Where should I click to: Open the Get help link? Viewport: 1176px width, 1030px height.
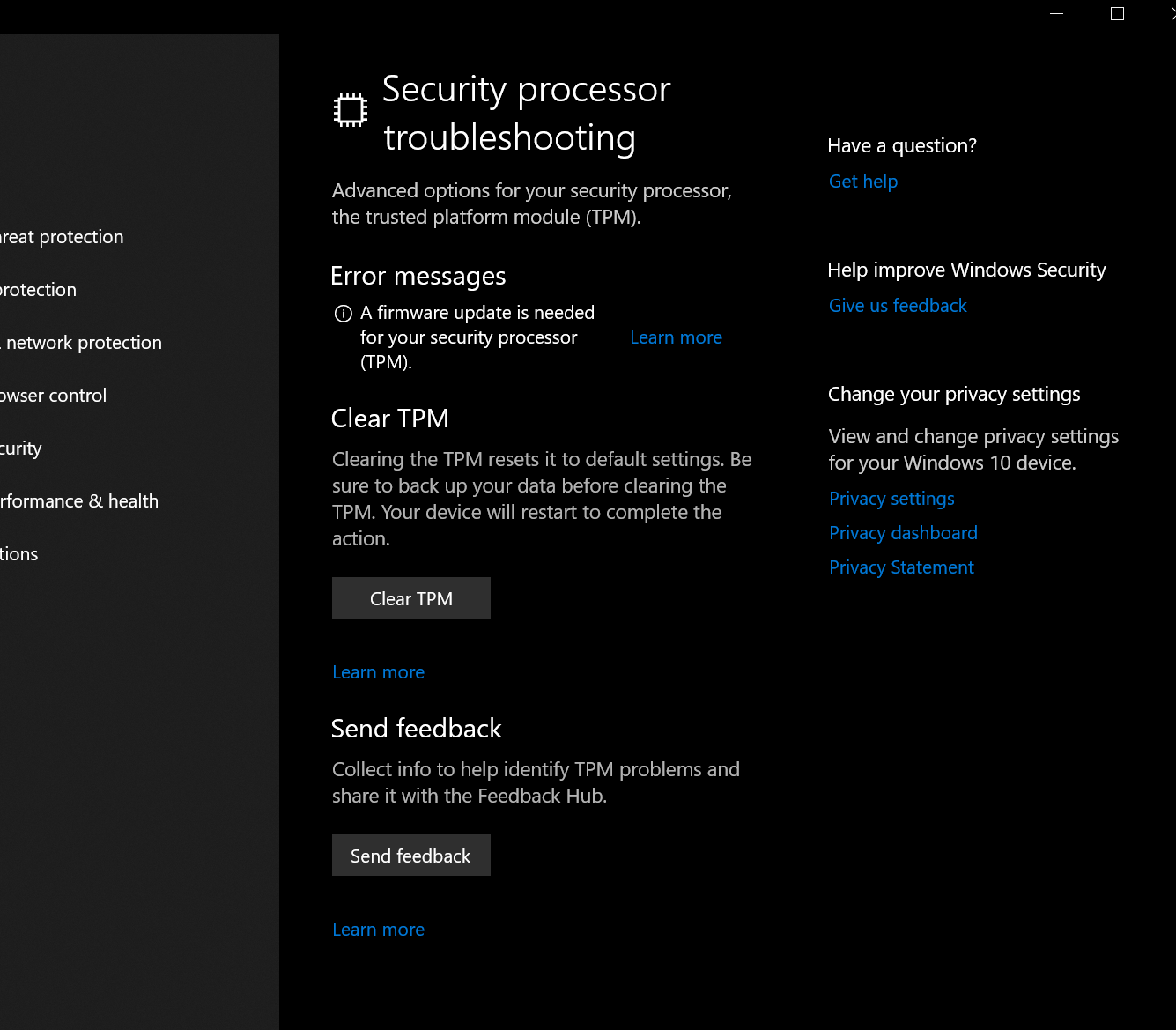click(x=863, y=182)
